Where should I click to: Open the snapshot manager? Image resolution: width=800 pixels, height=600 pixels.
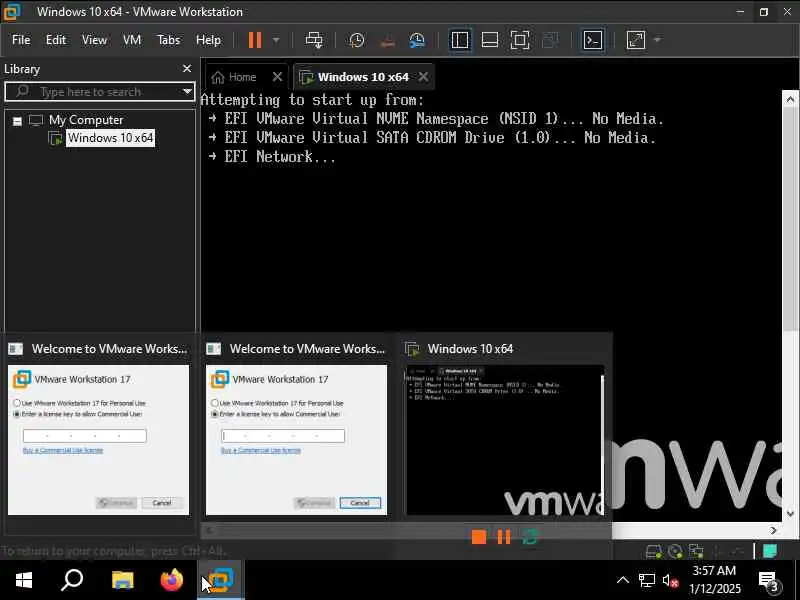pyautogui.click(x=417, y=40)
